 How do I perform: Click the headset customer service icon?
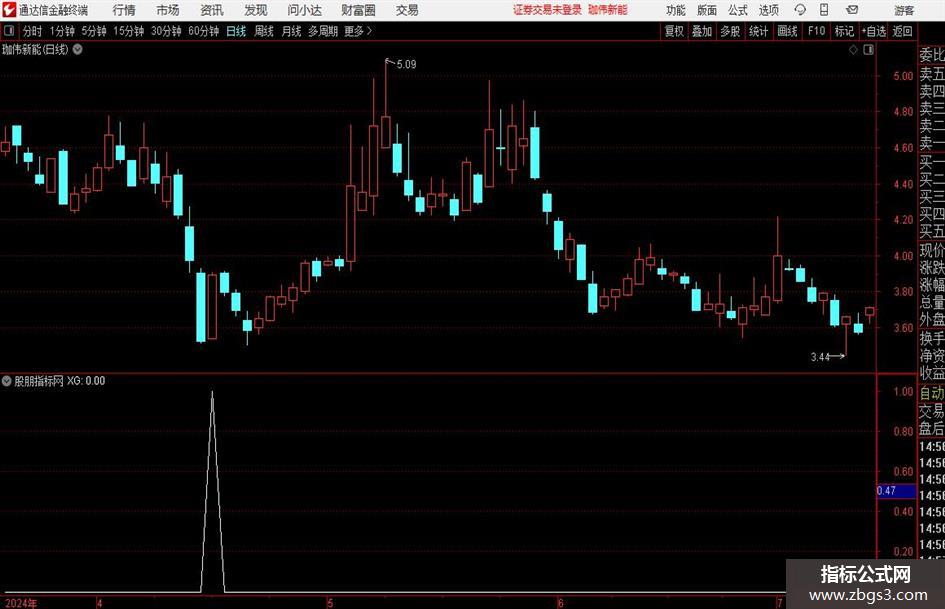(800, 10)
